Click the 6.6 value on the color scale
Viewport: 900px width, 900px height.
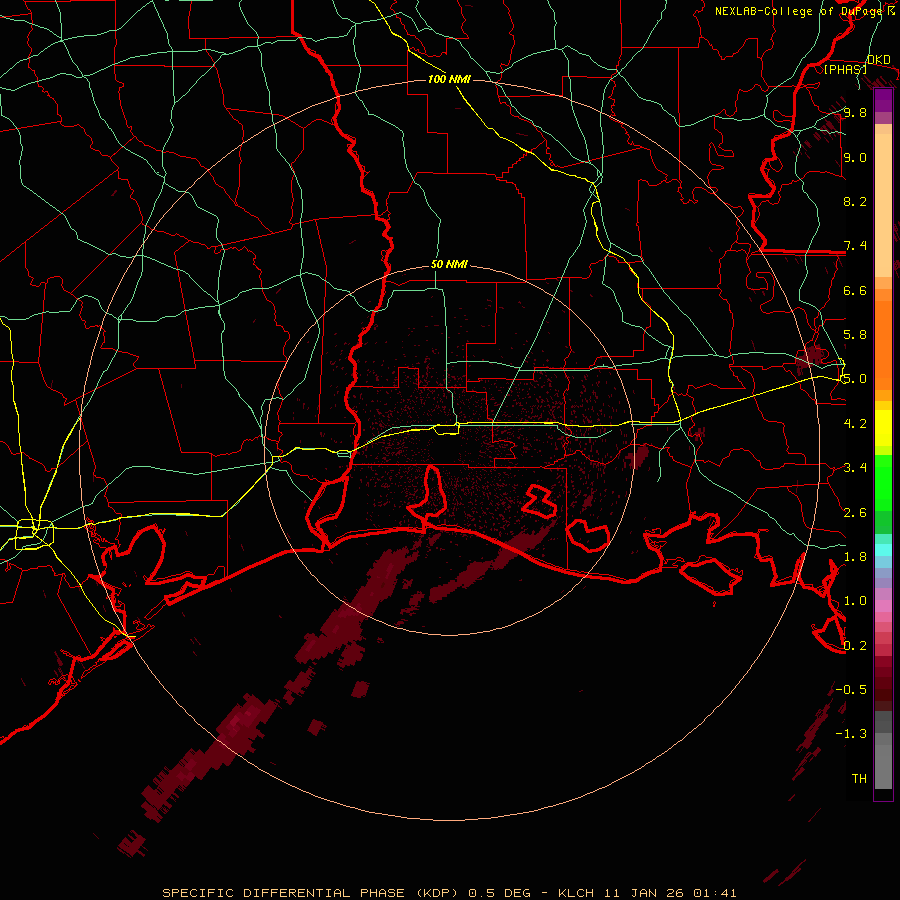855,290
